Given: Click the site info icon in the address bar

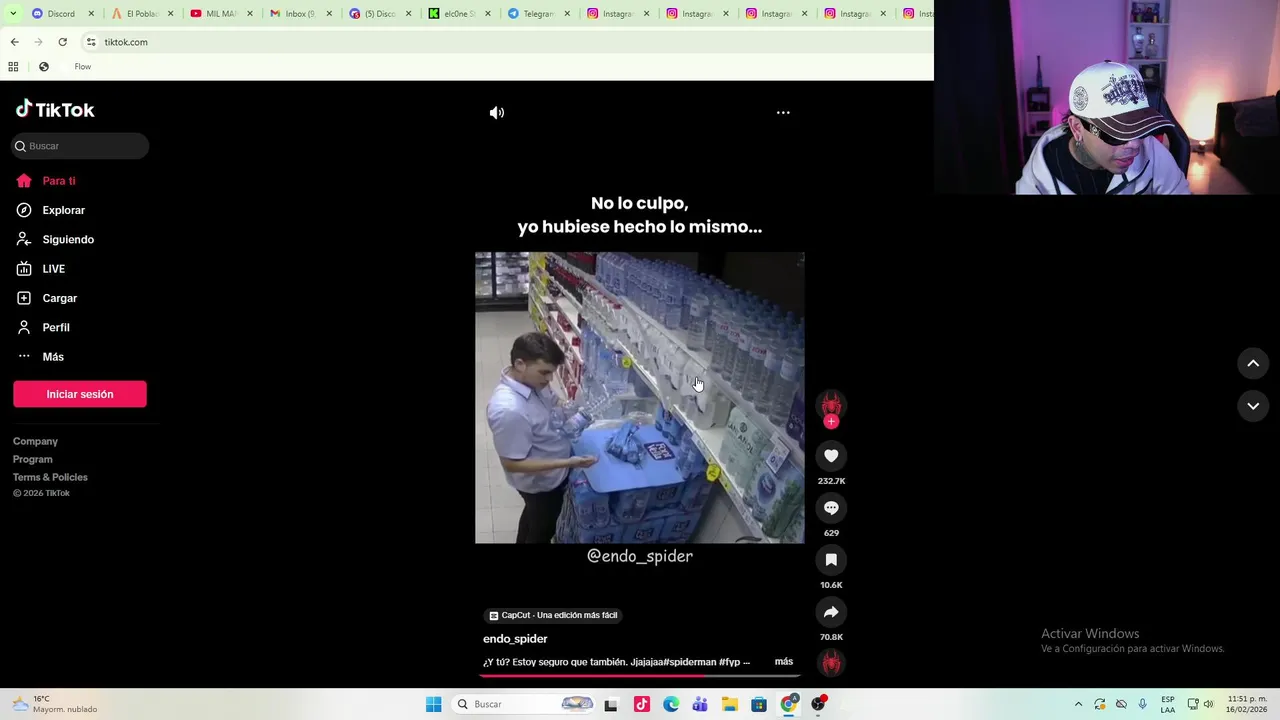Looking at the screenshot, I should [91, 42].
